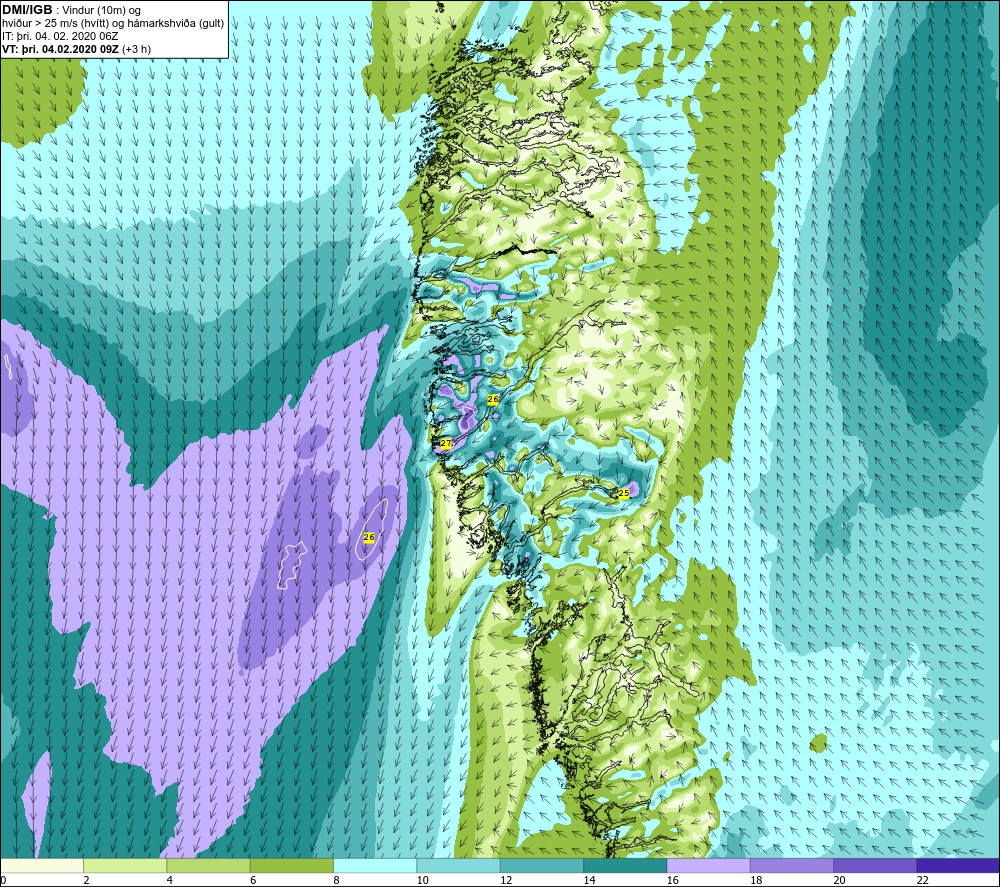The width and height of the screenshot is (1000, 887).
Task: Click the legend scale number 6
Action: pos(253,880)
